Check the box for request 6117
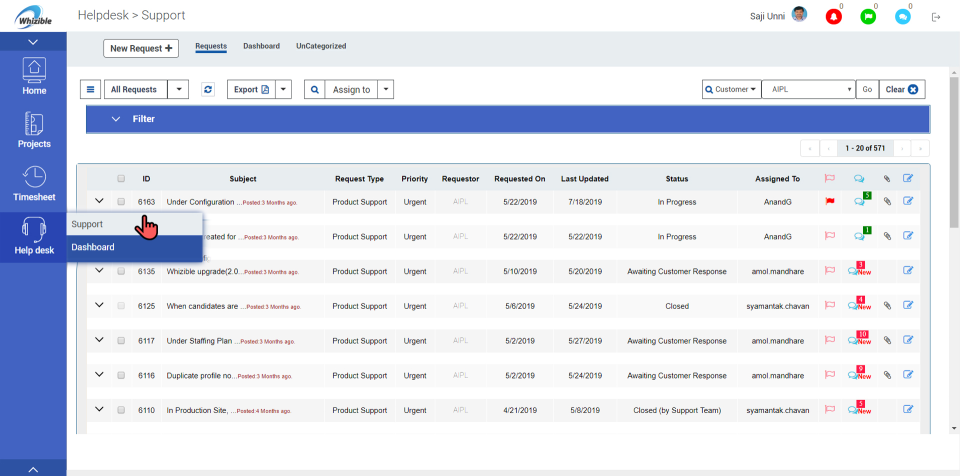The height and width of the screenshot is (476, 960). [x=121, y=340]
